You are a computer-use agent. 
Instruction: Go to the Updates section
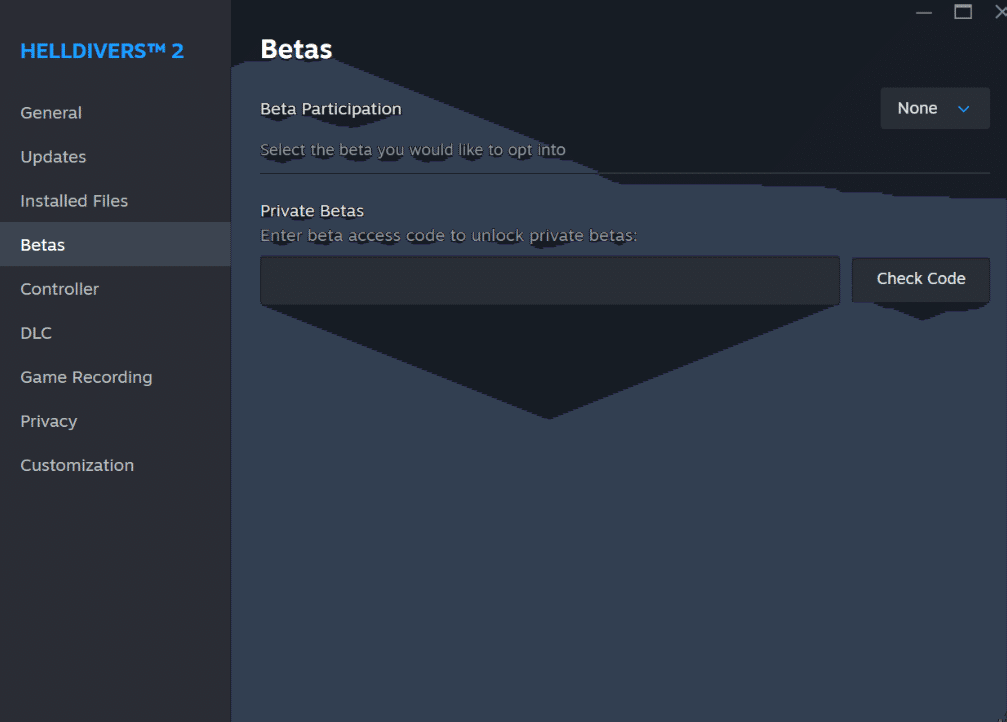point(115,157)
